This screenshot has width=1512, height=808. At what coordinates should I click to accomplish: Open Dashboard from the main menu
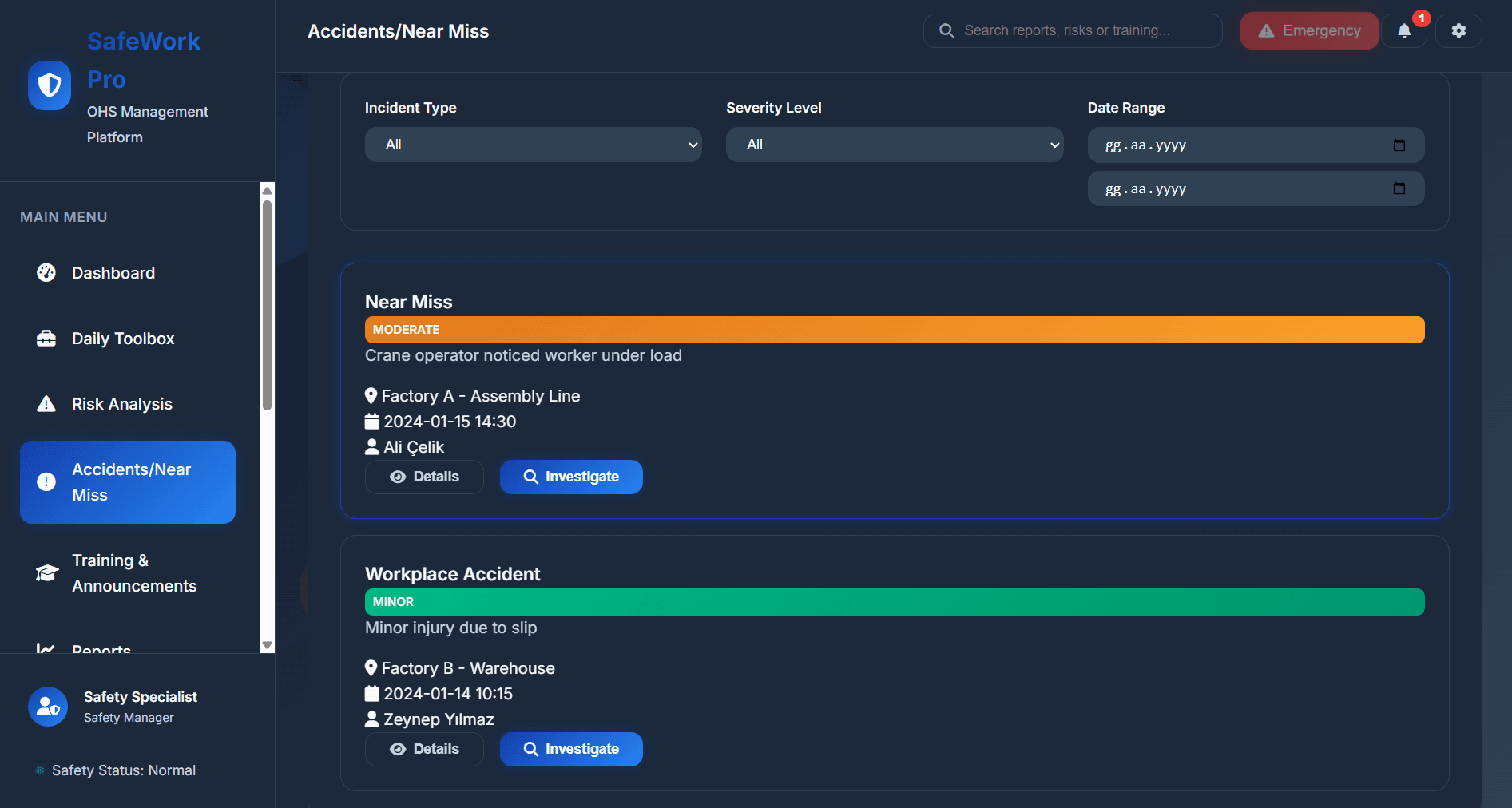point(113,273)
